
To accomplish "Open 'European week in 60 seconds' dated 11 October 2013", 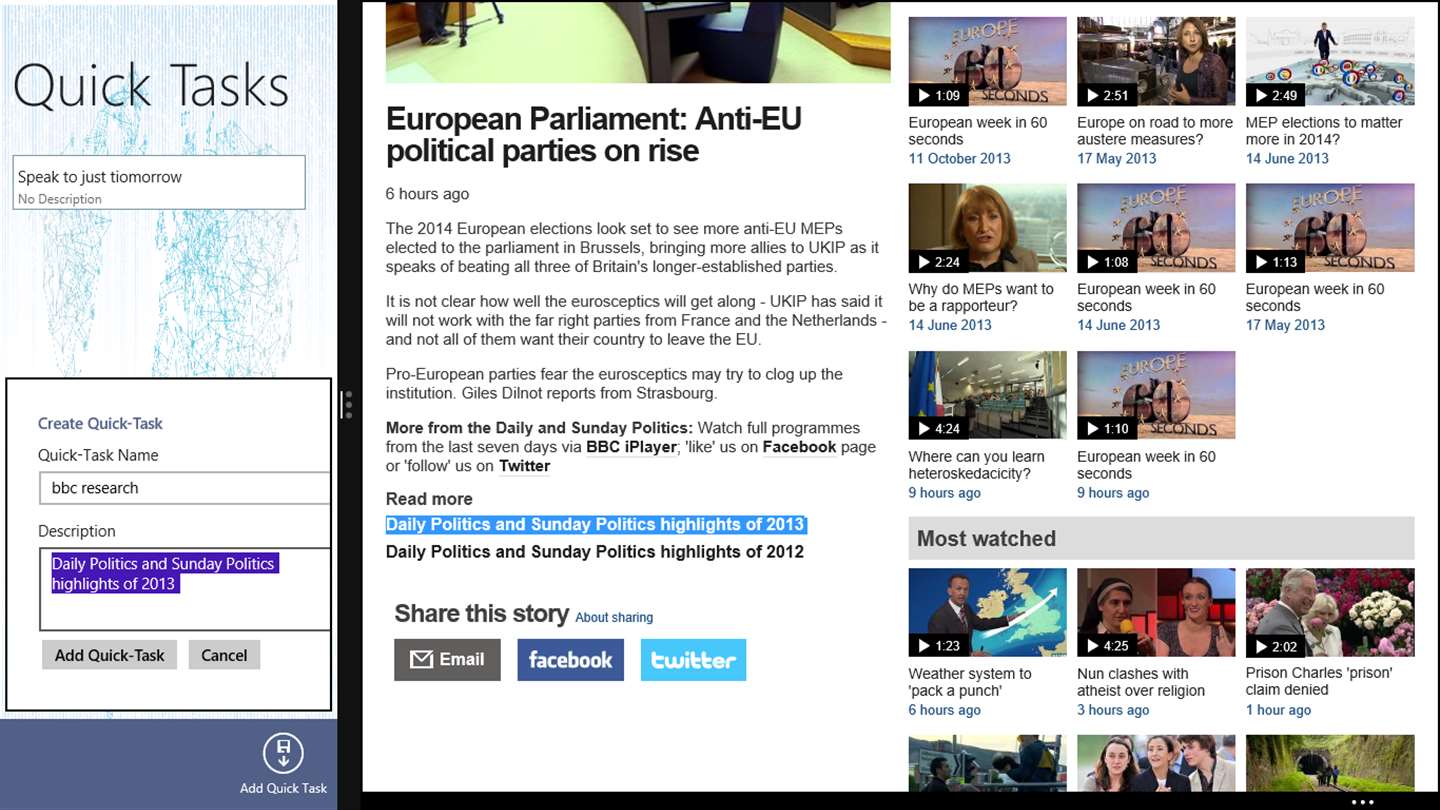I will tap(978, 131).
